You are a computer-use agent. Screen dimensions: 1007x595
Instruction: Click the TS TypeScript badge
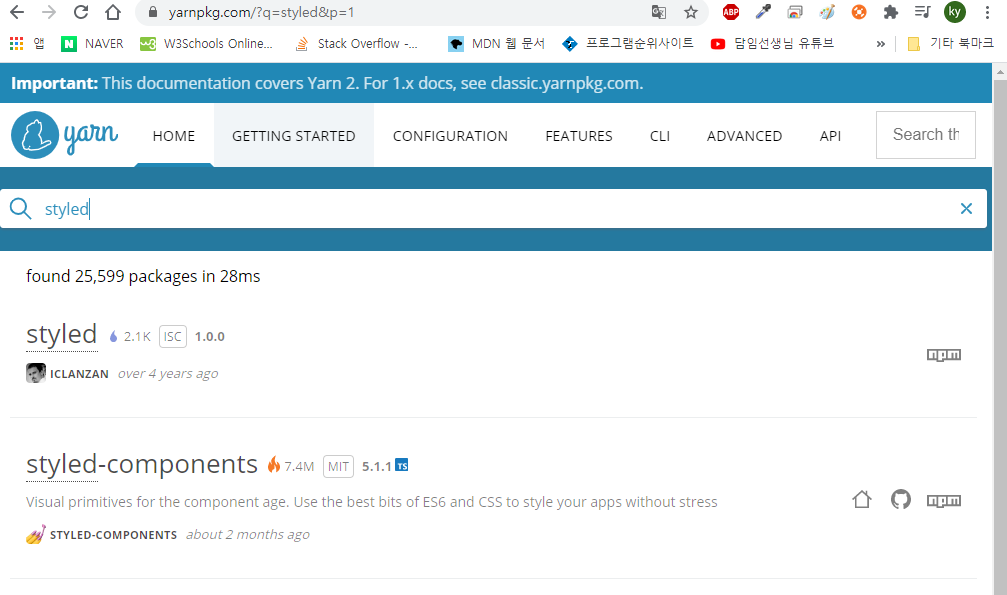pos(401,465)
